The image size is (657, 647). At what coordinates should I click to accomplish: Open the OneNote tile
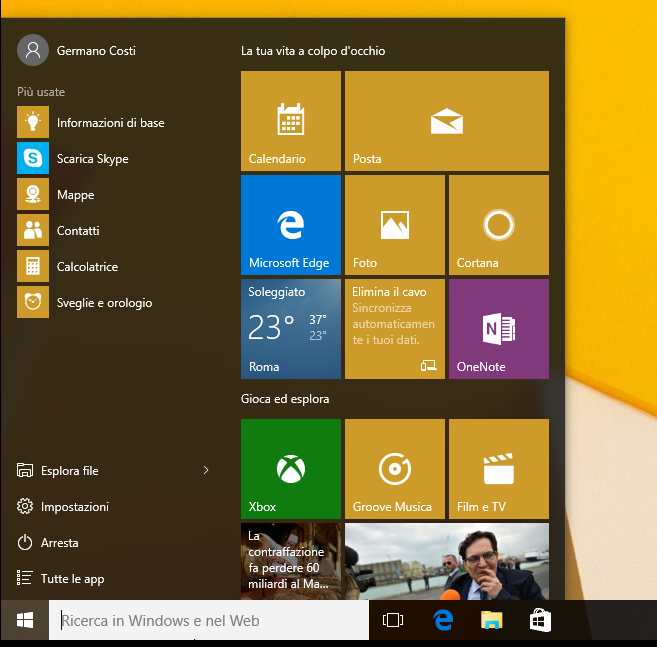click(499, 329)
